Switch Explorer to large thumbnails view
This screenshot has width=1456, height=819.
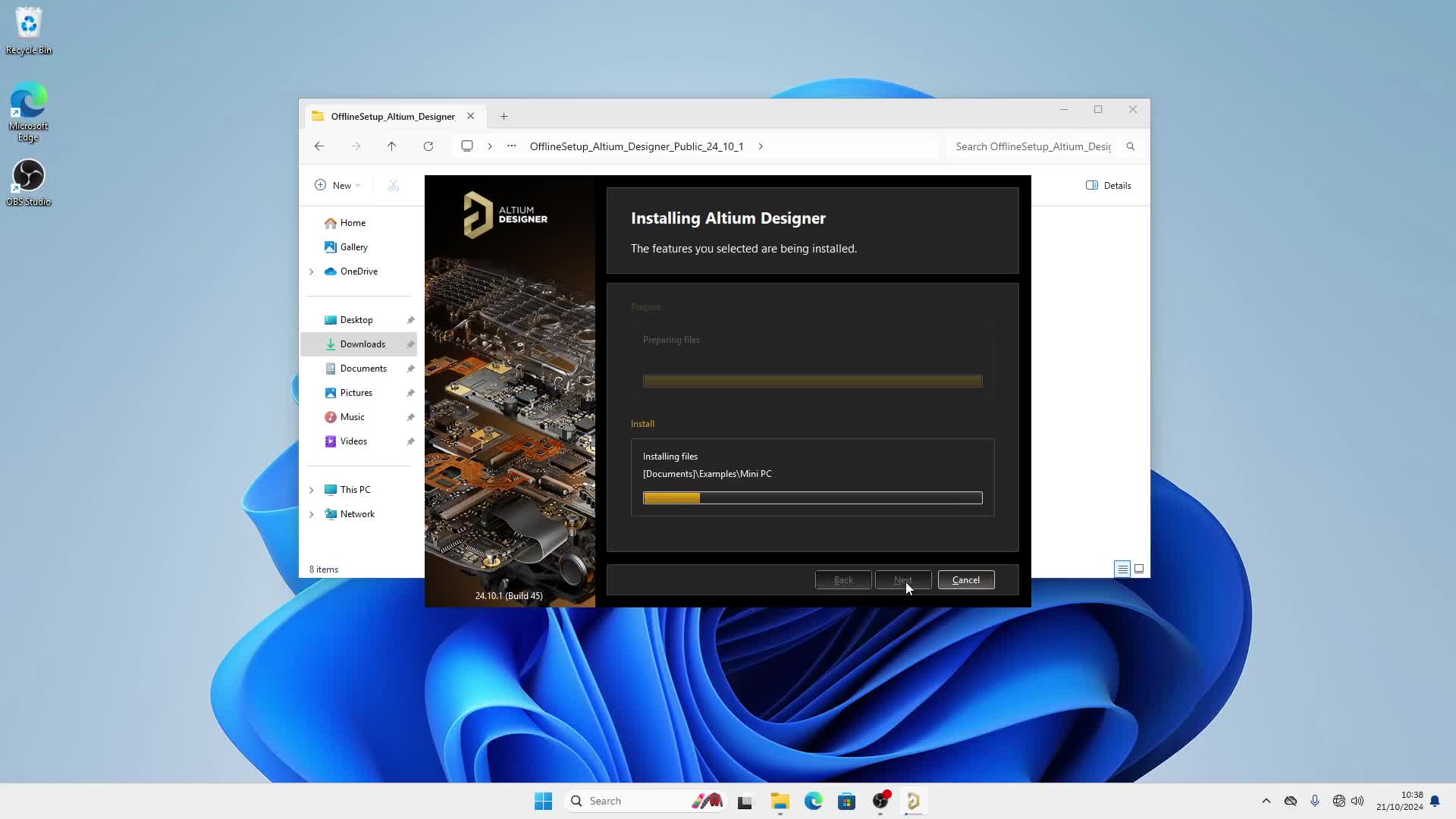(x=1139, y=570)
